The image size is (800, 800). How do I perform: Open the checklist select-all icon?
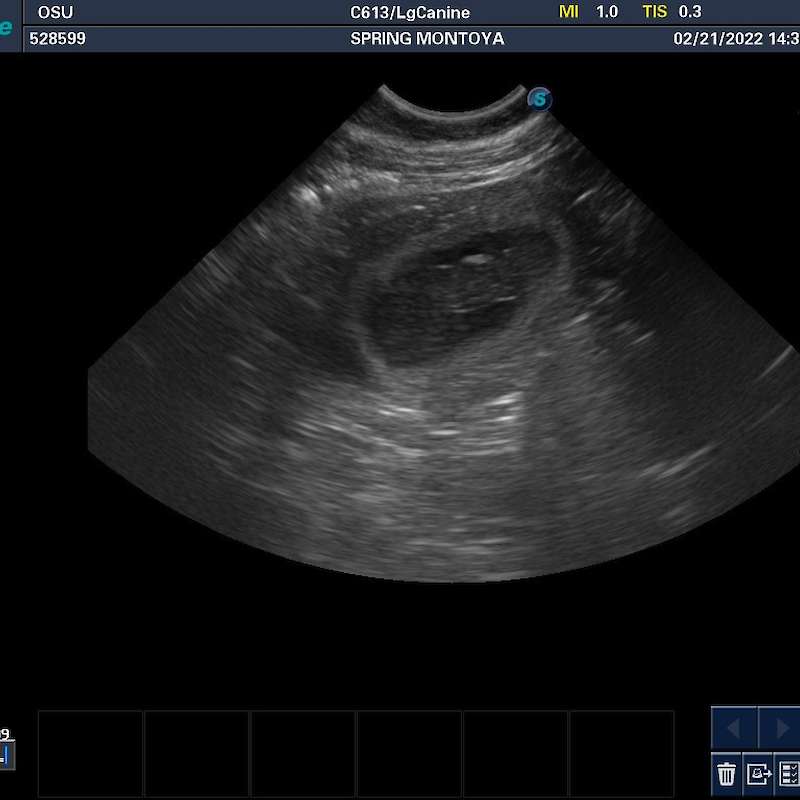(x=789, y=773)
